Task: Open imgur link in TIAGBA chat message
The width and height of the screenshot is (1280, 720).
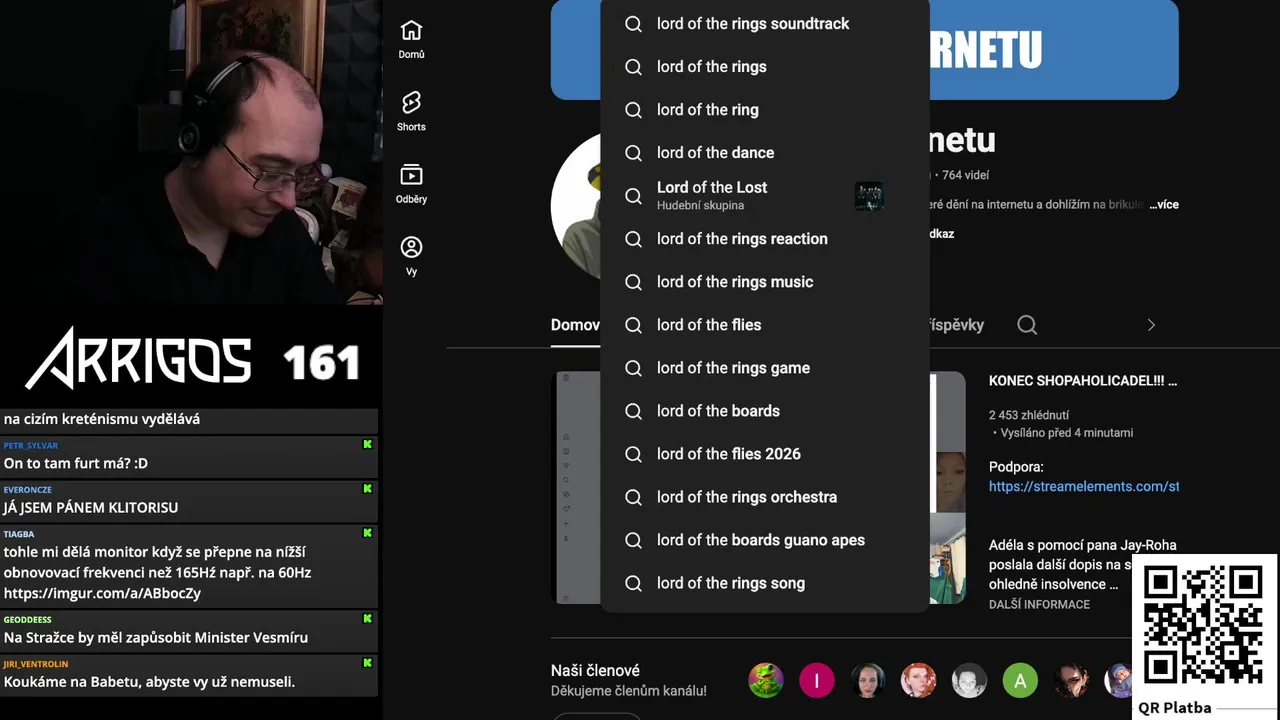Action: tap(102, 593)
